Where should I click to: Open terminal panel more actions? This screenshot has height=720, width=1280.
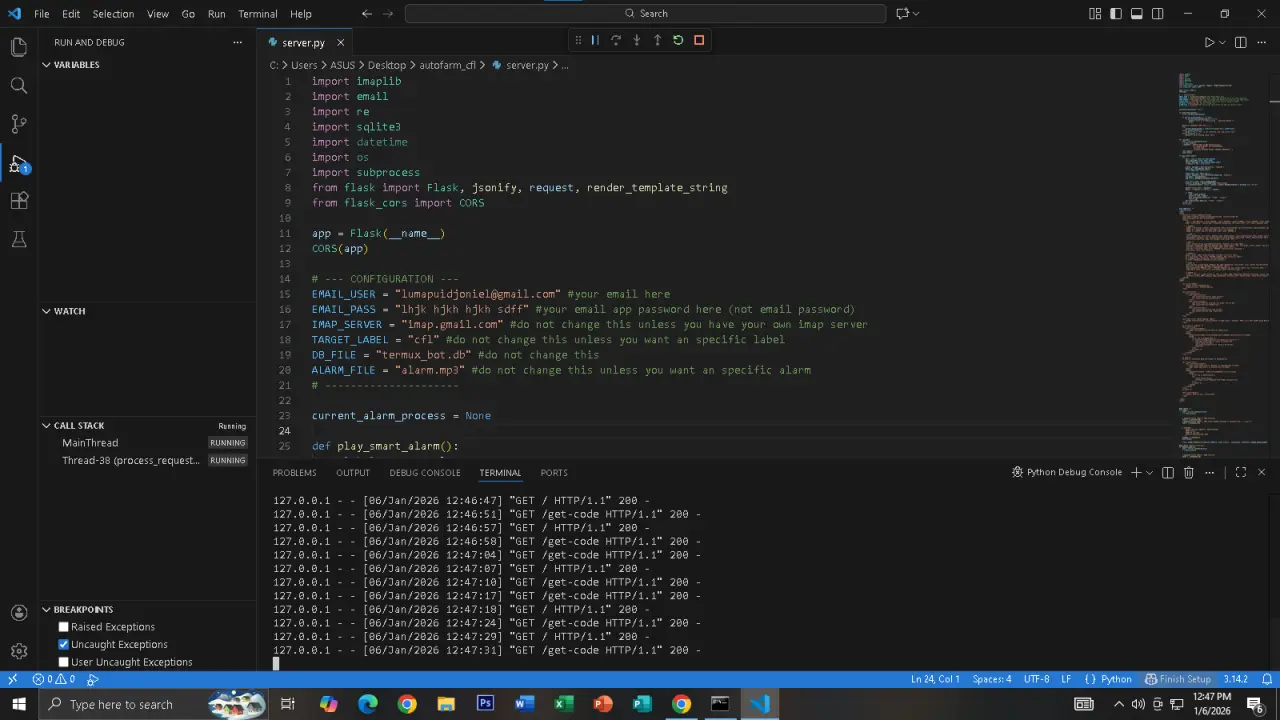[1209, 472]
